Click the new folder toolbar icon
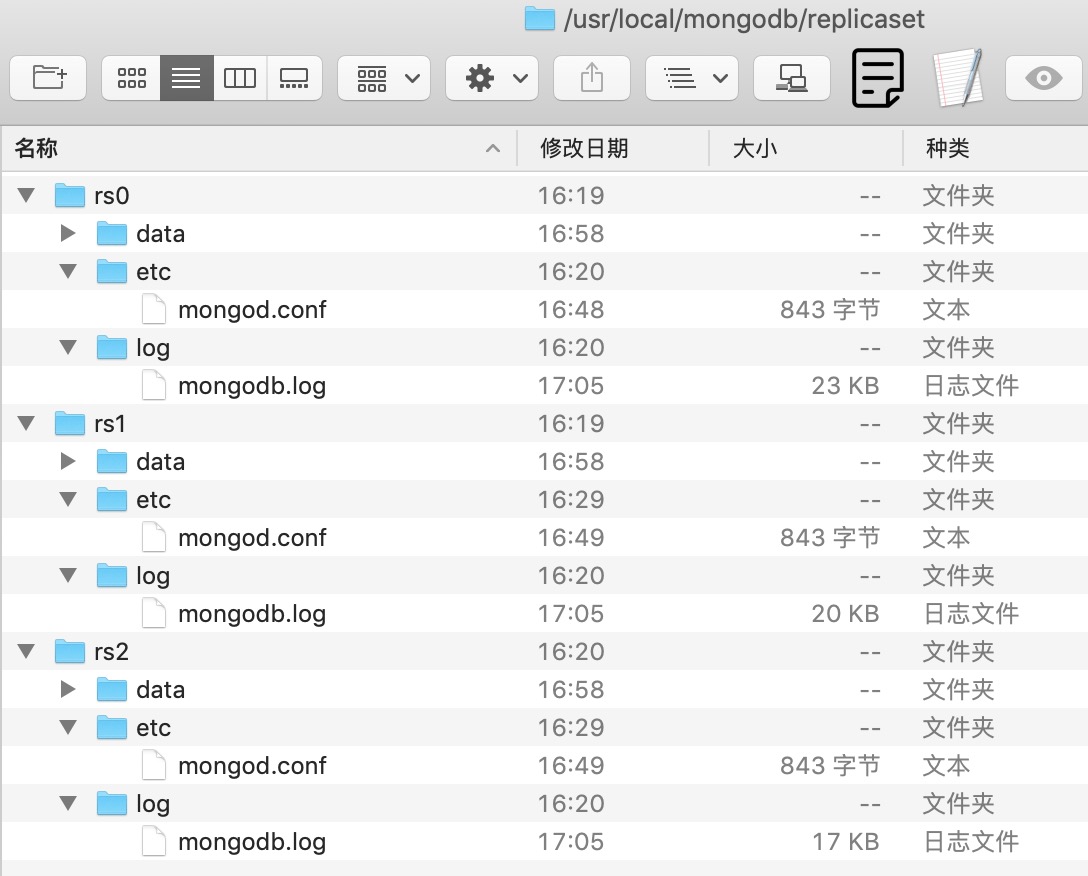This screenshot has width=1088, height=876. pos(48,78)
